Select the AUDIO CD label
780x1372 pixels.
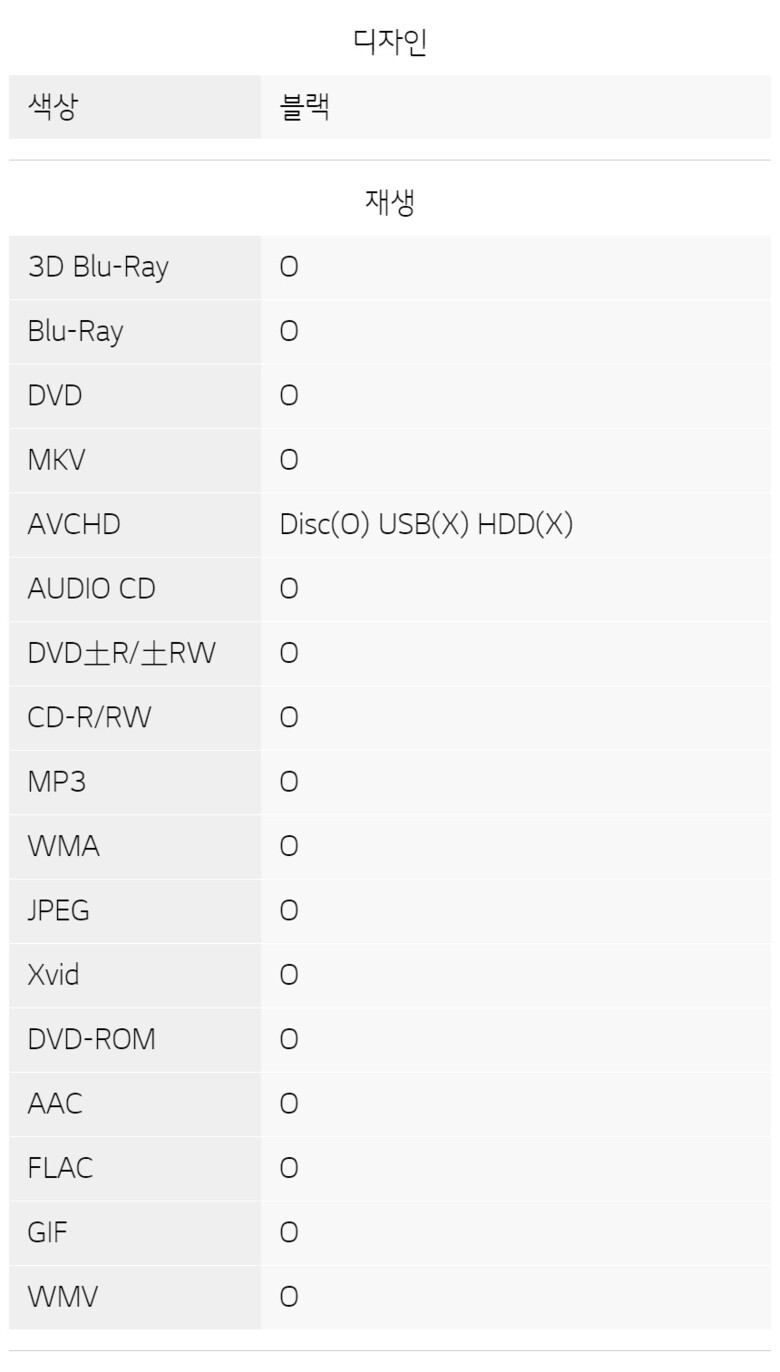(x=92, y=589)
